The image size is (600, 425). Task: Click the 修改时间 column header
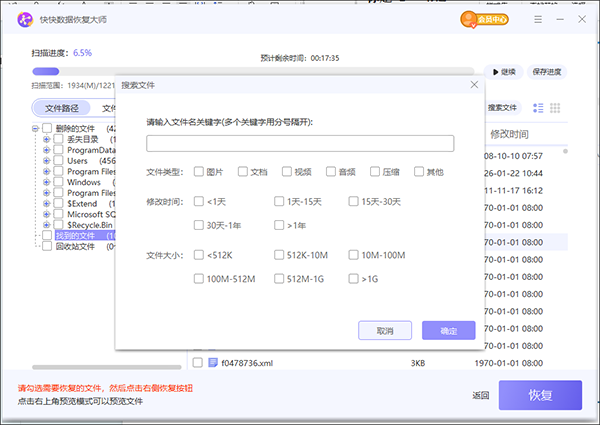509,134
